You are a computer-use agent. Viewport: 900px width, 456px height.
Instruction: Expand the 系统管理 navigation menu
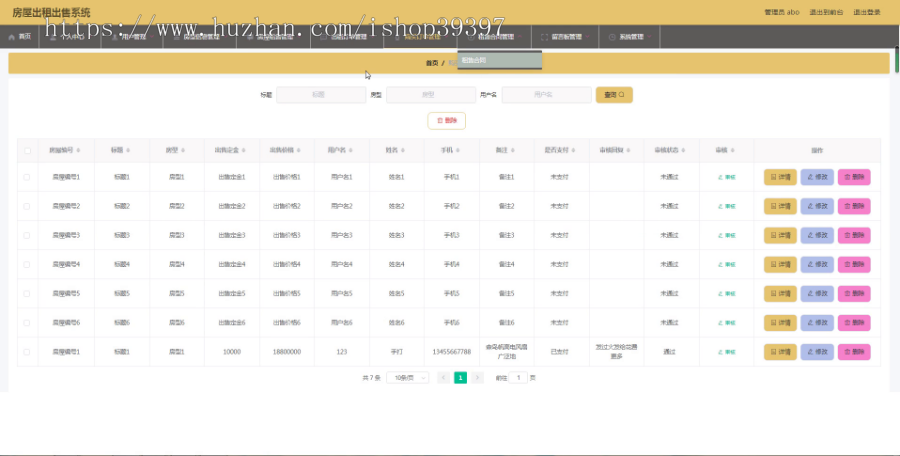[x=629, y=37]
